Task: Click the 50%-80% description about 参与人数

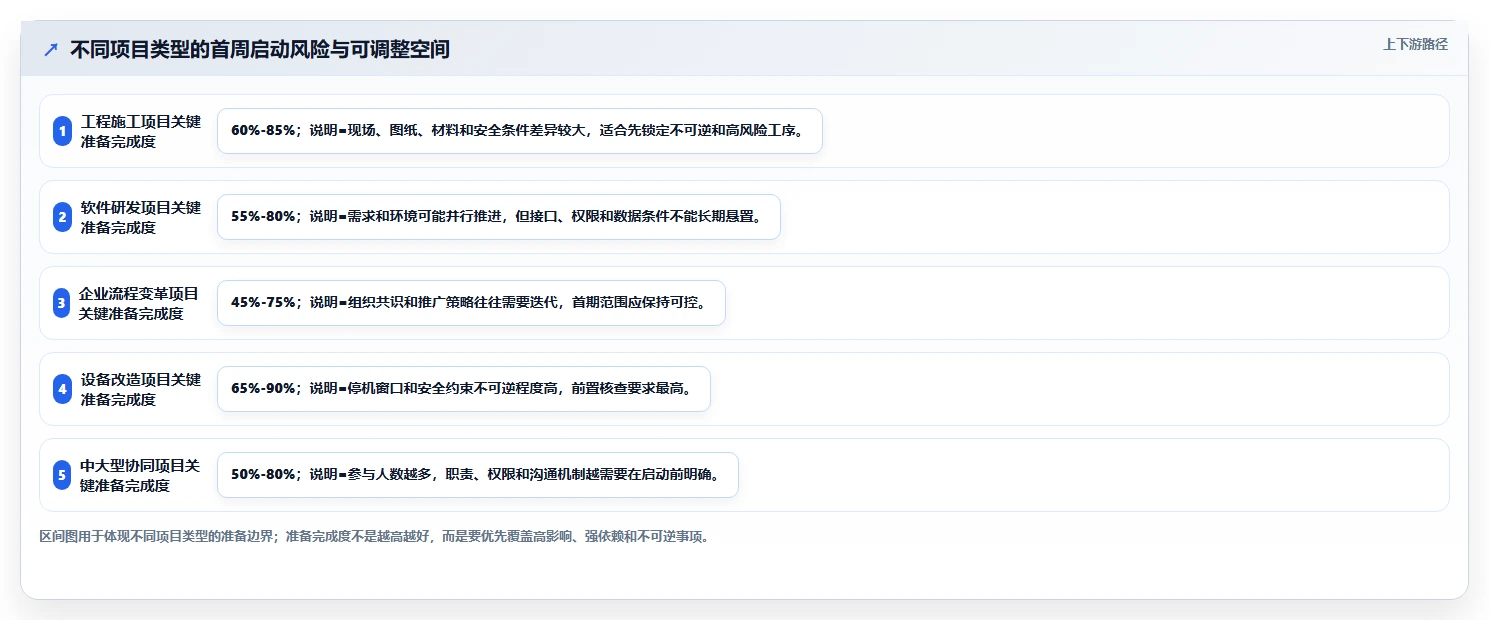Action: coord(478,475)
